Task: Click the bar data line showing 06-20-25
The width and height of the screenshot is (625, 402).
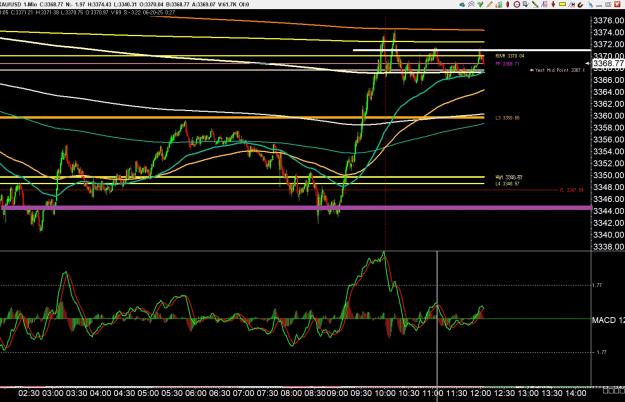Action: (x=88, y=12)
